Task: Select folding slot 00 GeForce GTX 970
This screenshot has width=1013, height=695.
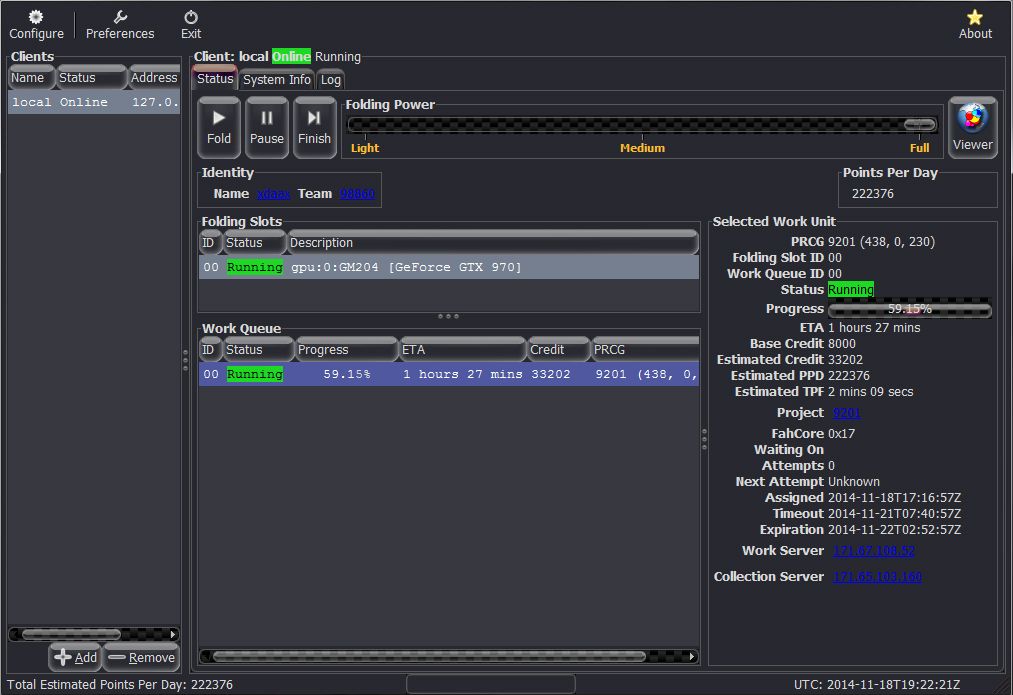Action: (x=448, y=267)
